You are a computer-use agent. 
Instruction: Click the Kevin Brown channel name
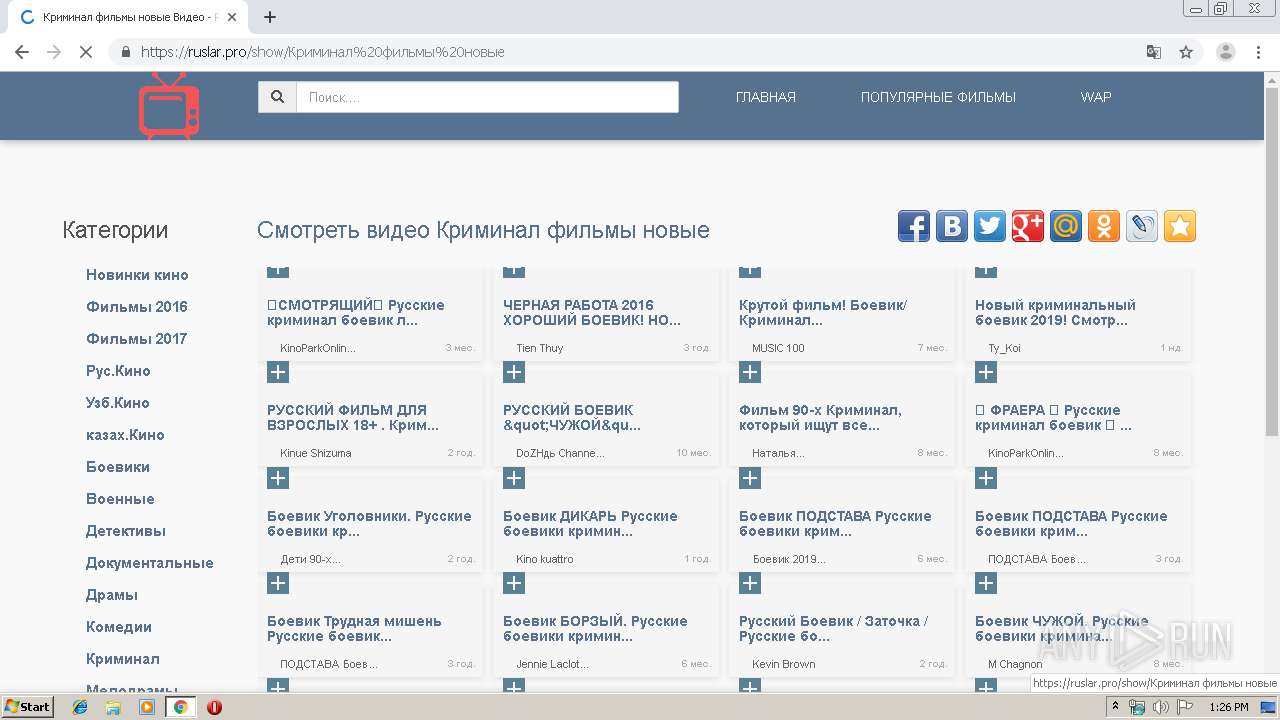pyautogui.click(x=784, y=664)
